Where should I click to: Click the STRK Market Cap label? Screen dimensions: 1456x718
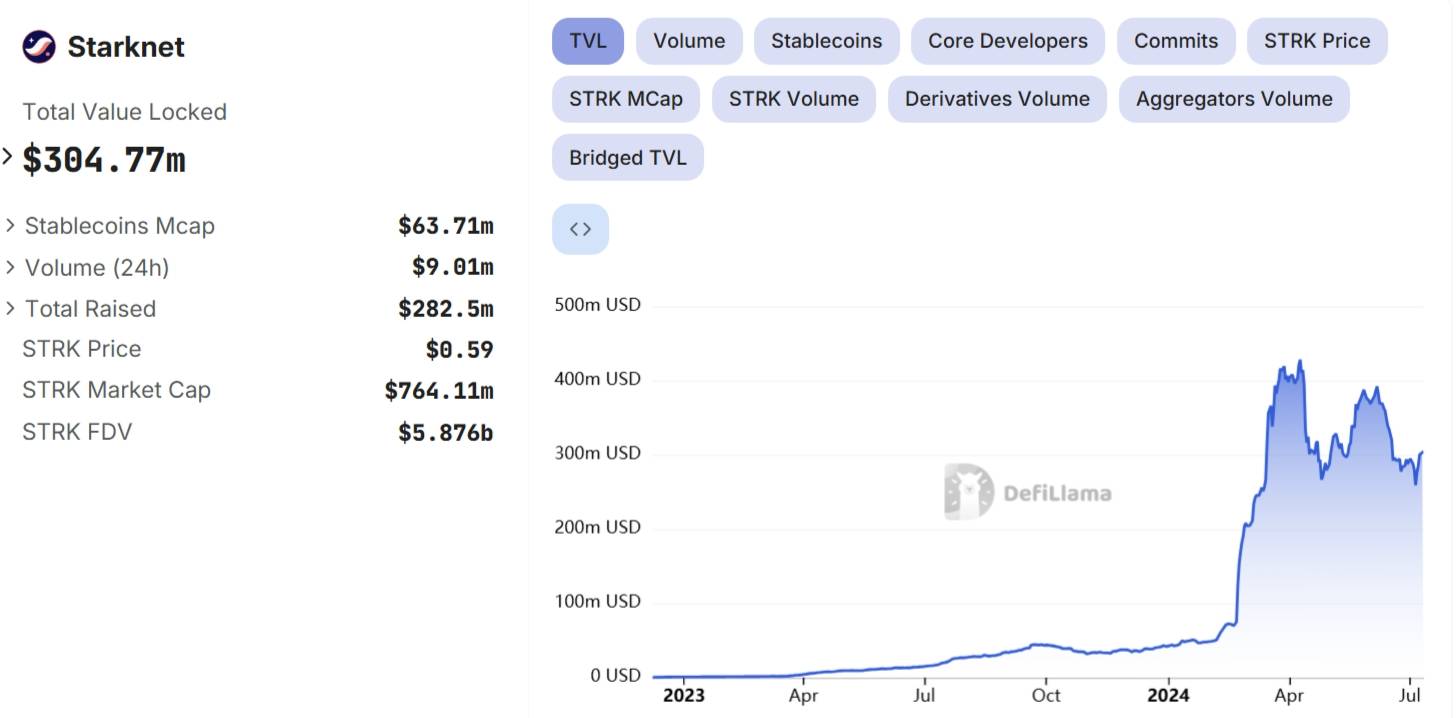[x=116, y=390]
